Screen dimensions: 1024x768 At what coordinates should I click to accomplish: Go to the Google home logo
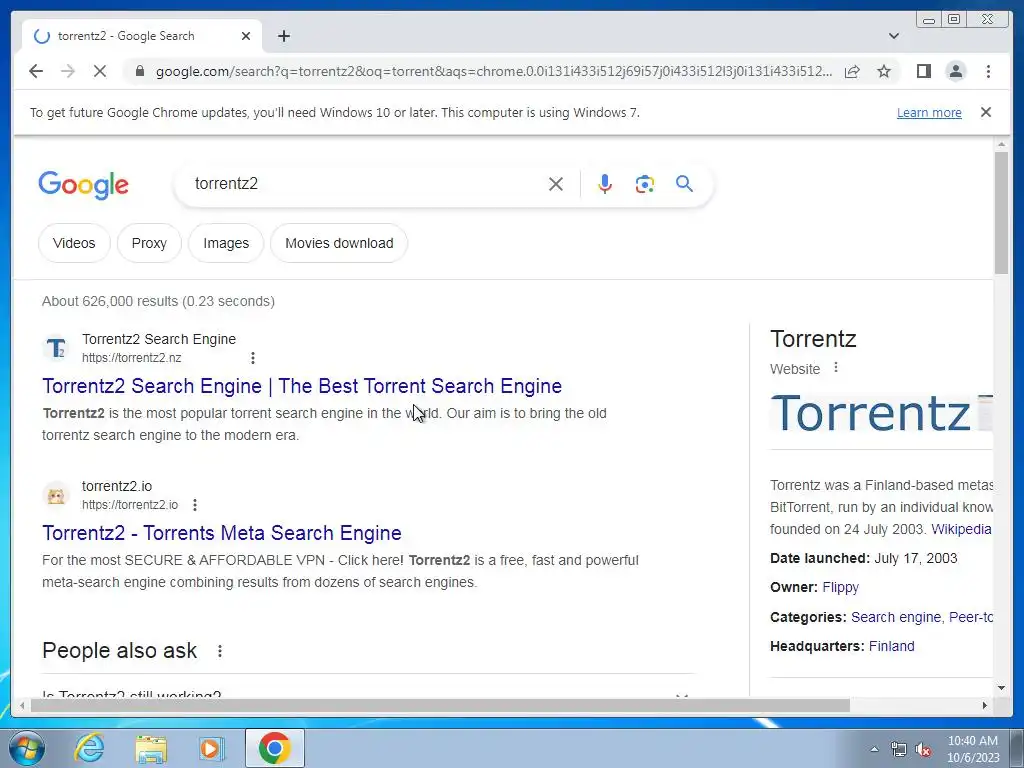84,185
